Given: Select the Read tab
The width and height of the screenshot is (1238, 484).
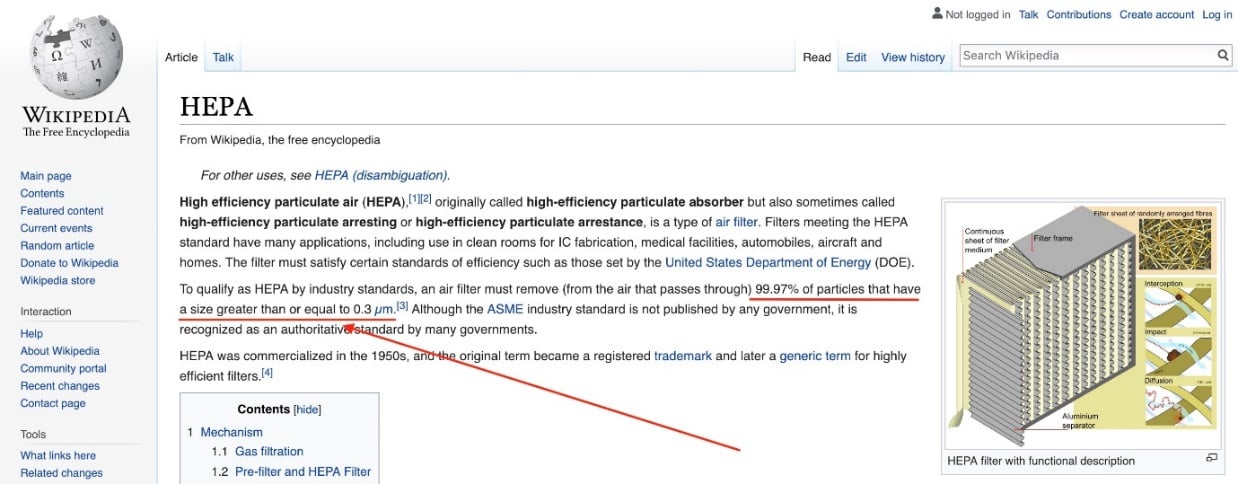Looking at the screenshot, I should coord(817,57).
